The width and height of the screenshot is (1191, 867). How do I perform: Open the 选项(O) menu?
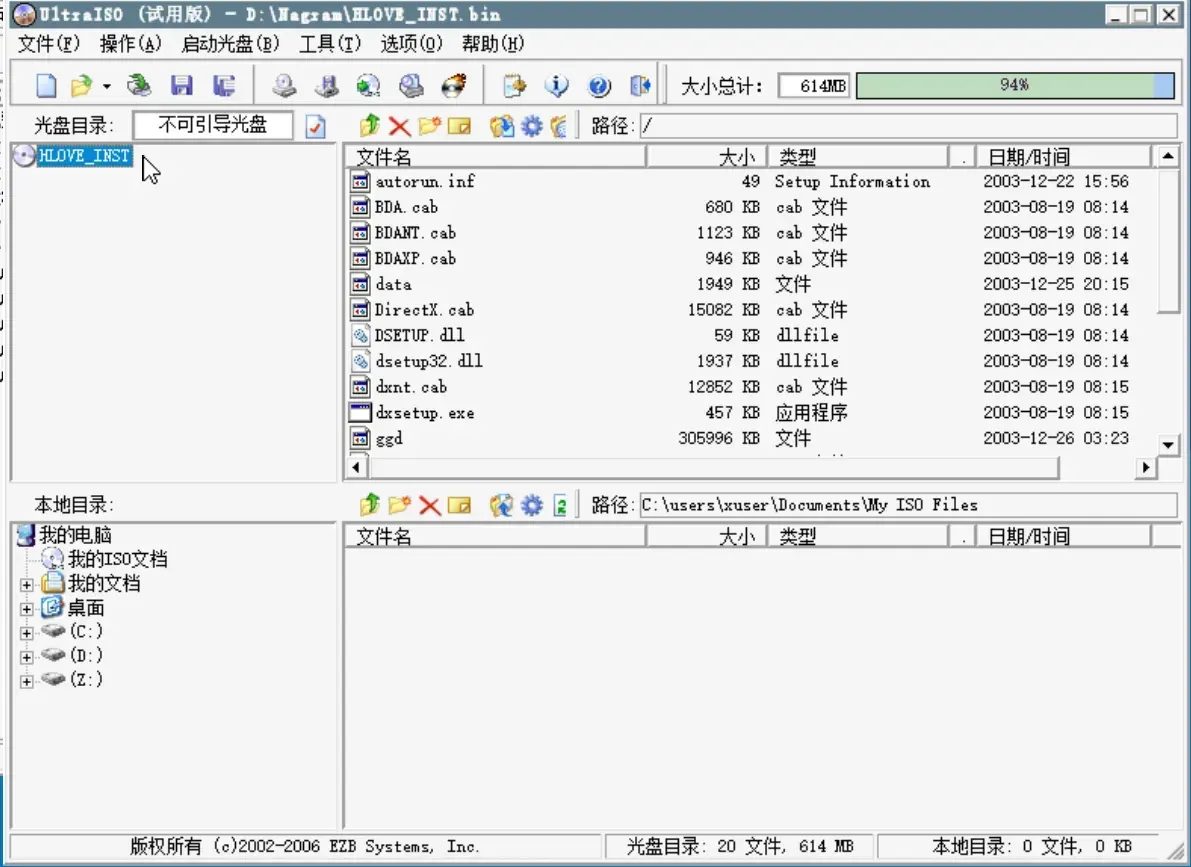pyautogui.click(x=411, y=43)
